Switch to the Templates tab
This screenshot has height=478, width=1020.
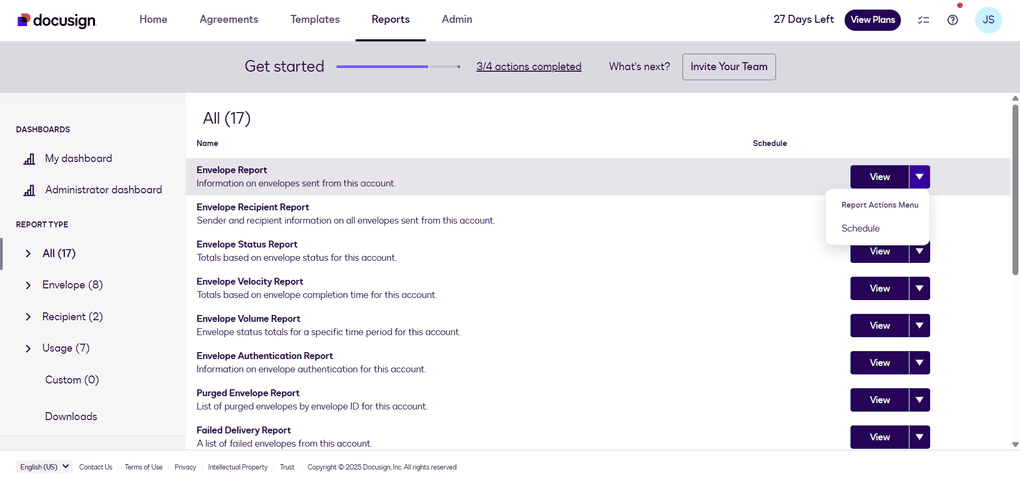pos(315,20)
